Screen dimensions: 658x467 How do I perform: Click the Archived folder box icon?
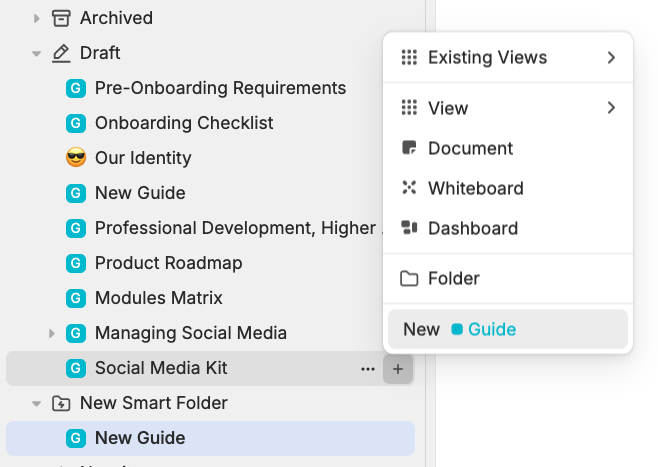point(61,18)
